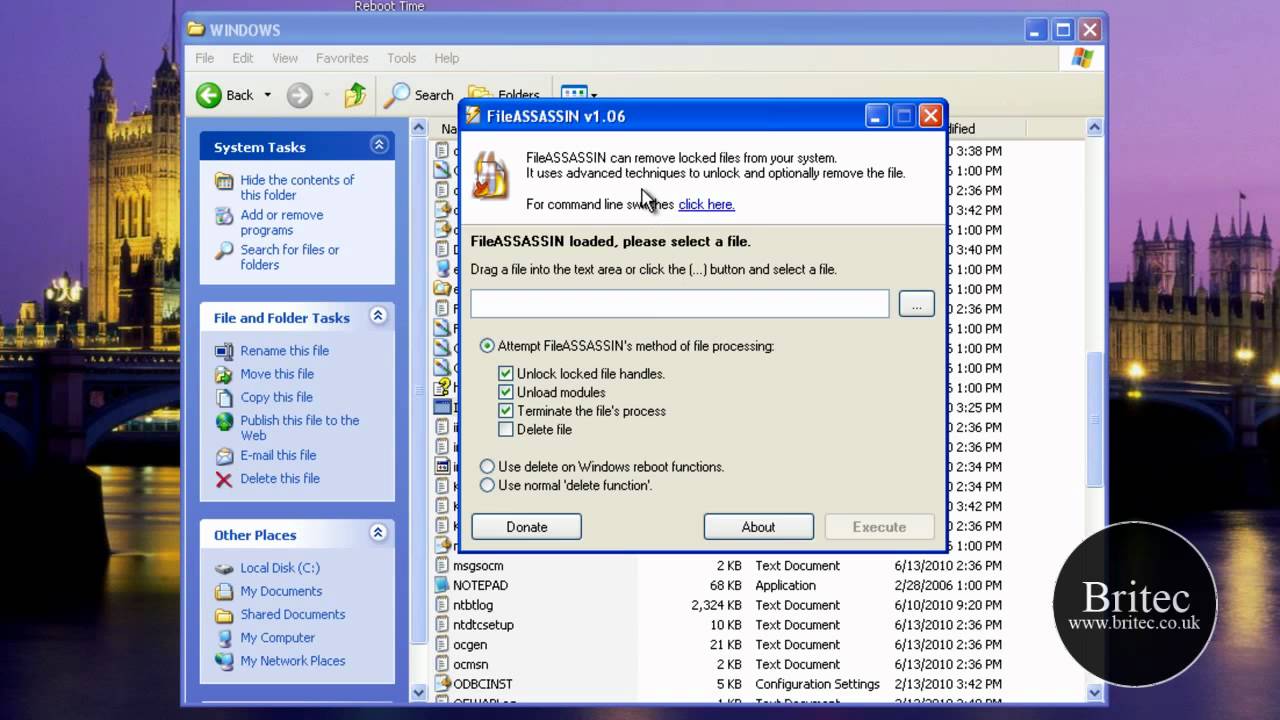Select the ntdtcsetup file name
The image size is (1280, 720).
[x=483, y=625]
